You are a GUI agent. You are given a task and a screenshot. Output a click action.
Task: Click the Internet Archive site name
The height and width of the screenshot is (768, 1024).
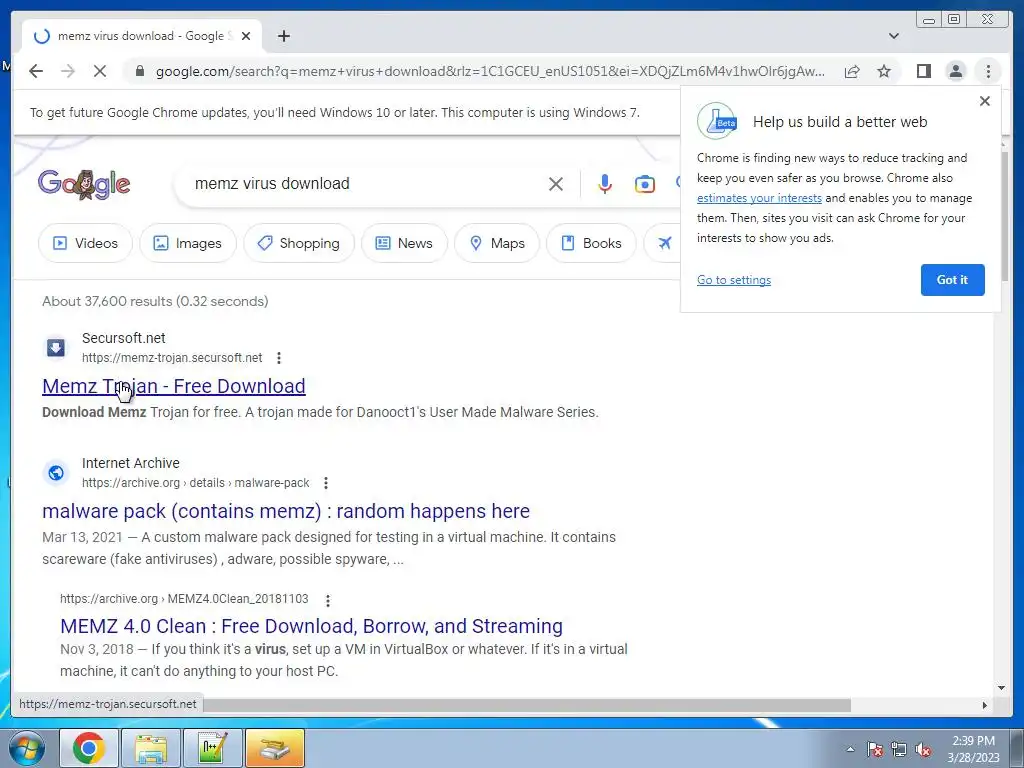point(131,463)
